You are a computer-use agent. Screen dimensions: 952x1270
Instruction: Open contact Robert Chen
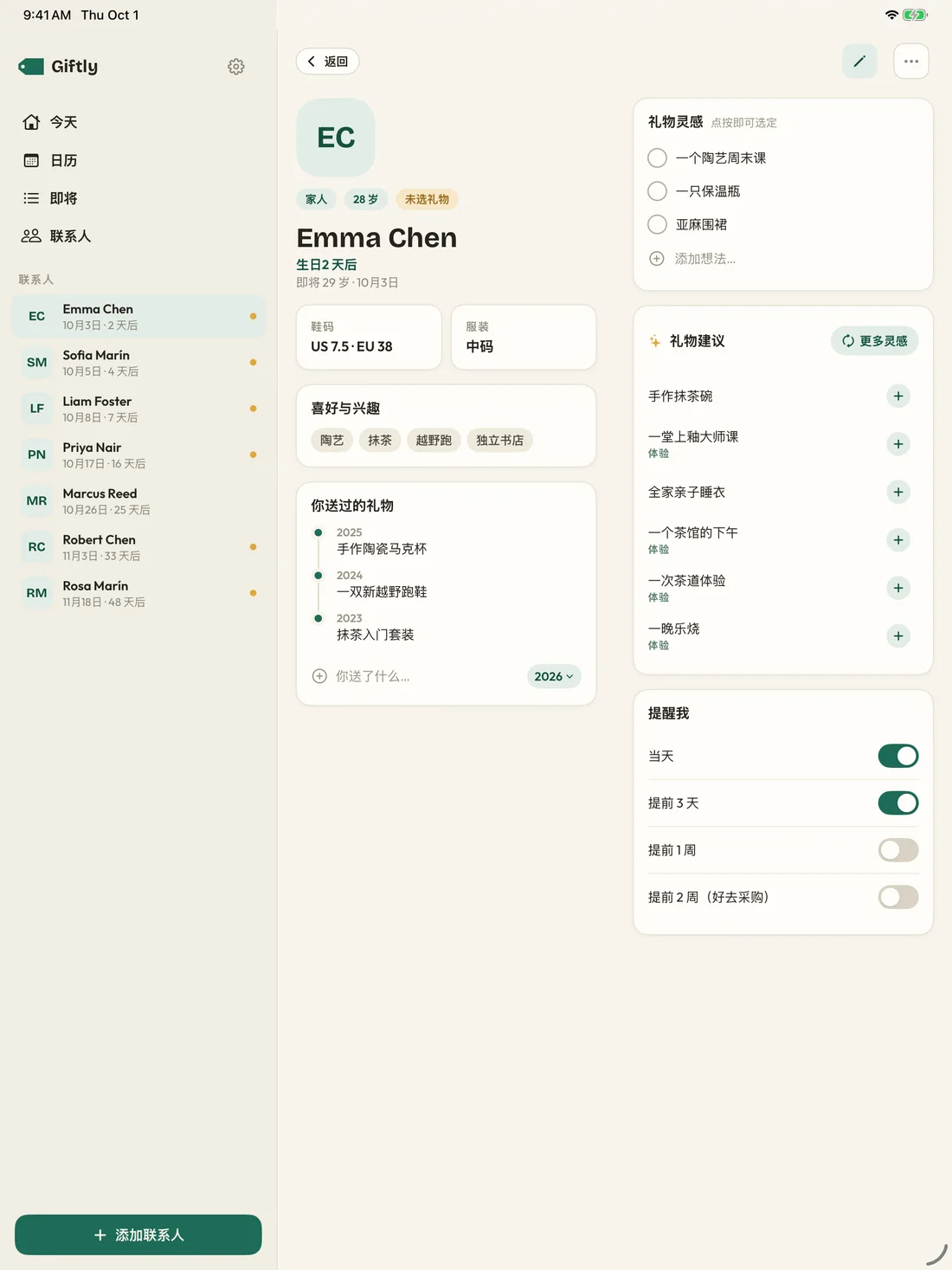(138, 547)
